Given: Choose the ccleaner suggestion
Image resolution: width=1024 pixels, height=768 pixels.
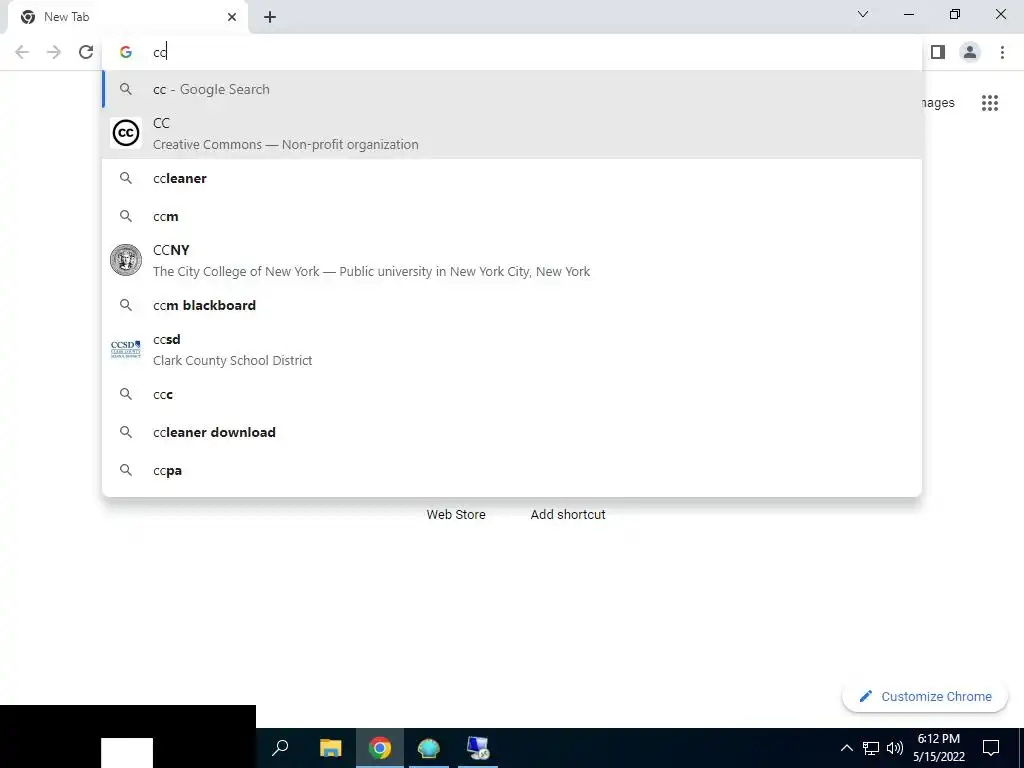Looking at the screenshot, I should (512, 178).
